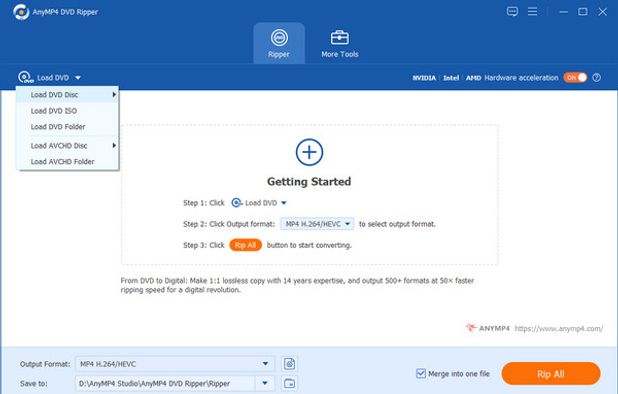
Task: Open the anymp4.com website link
Action: click(558, 328)
